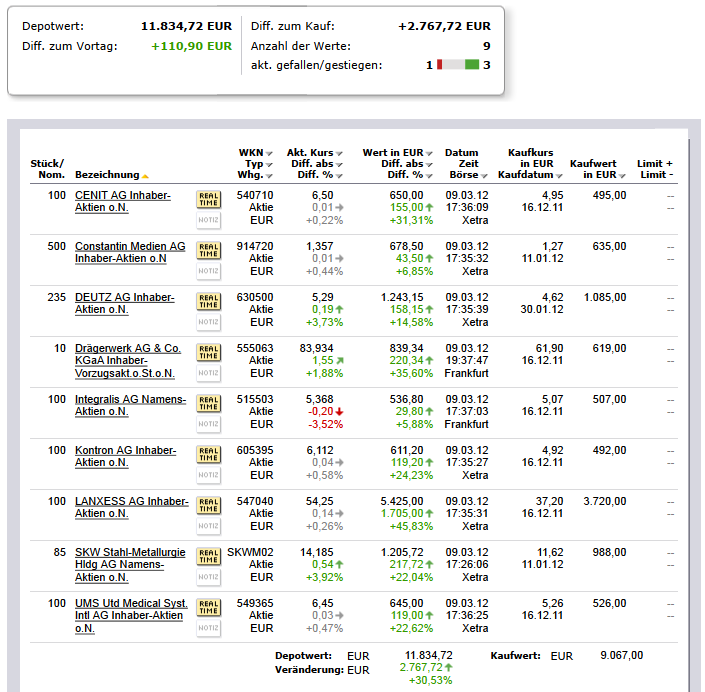
Task: Sort by Börse using its arrow
Action: click(x=484, y=176)
